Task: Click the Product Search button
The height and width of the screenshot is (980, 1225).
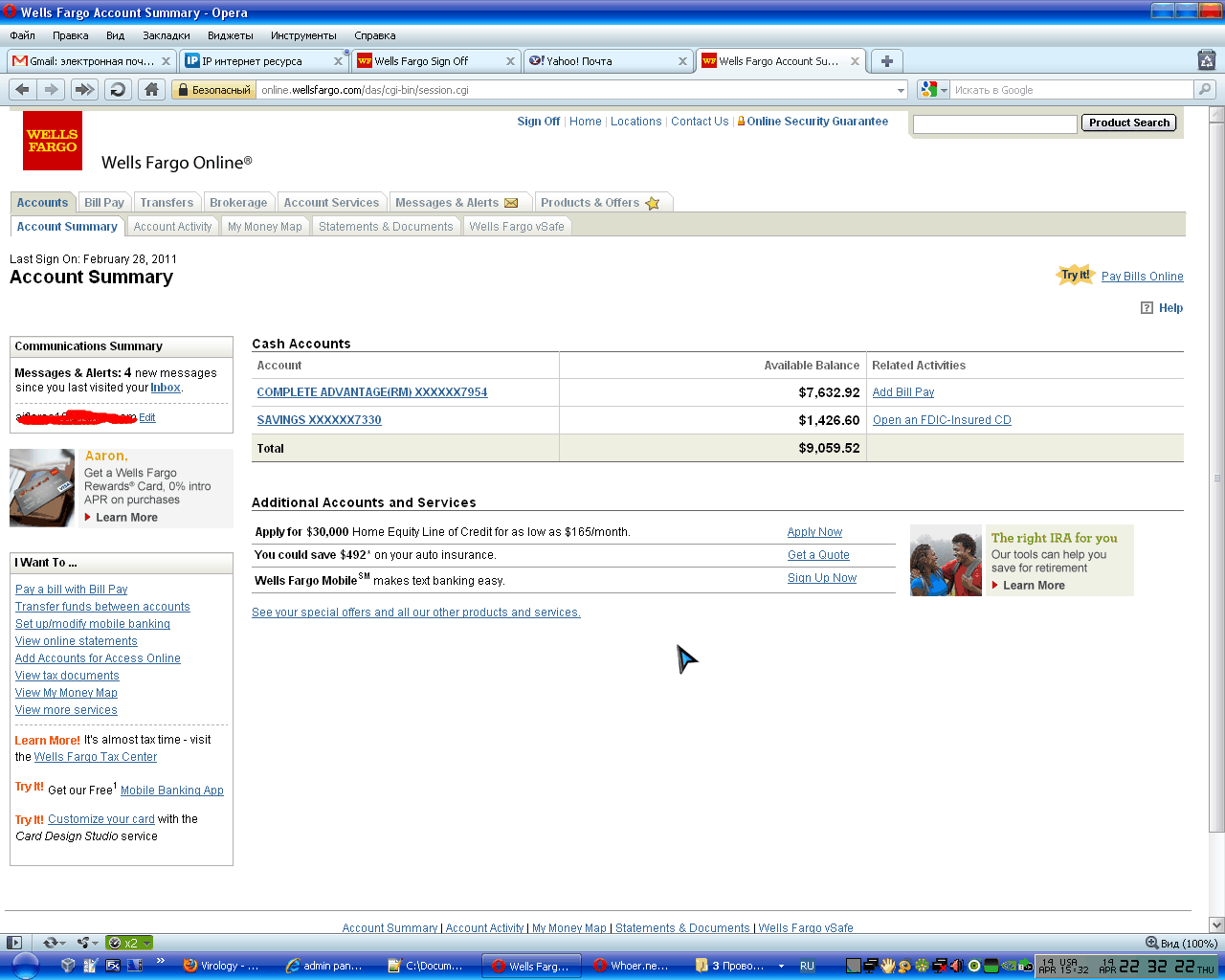Action: [x=1129, y=122]
